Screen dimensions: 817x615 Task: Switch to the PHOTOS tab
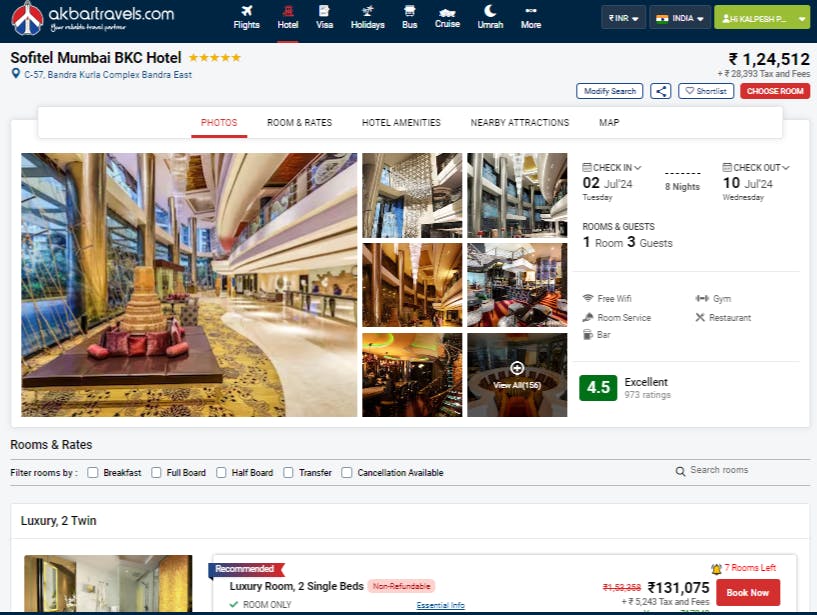click(219, 122)
